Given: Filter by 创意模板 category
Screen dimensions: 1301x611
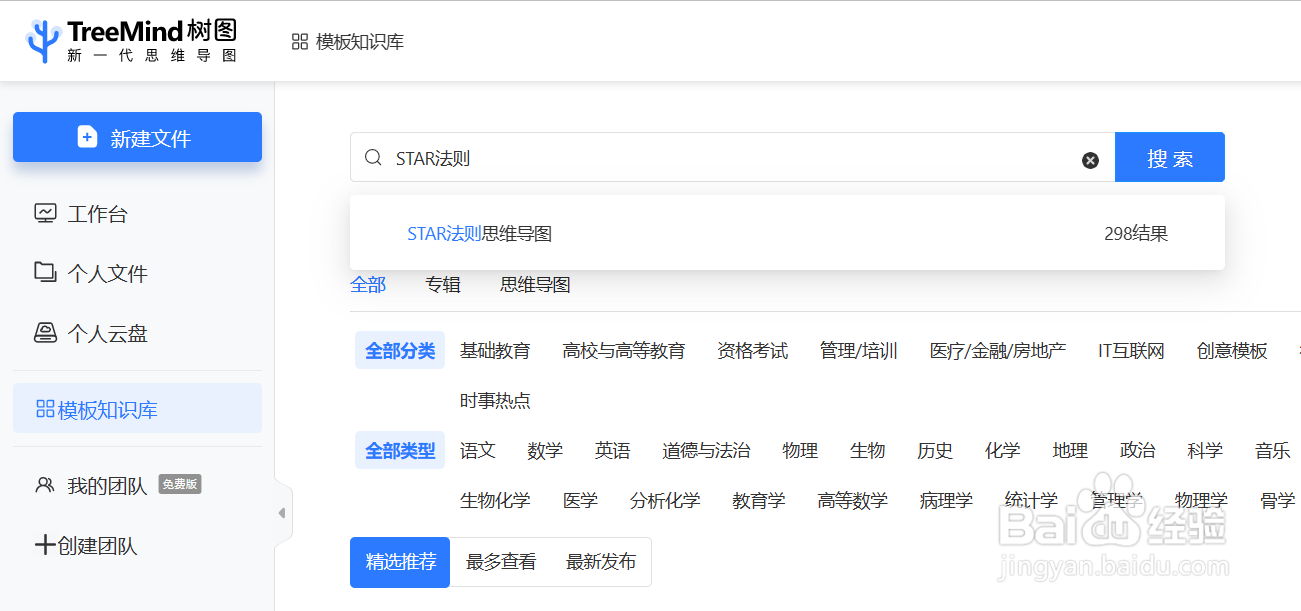Looking at the screenshot, I should coord(1232,351).
